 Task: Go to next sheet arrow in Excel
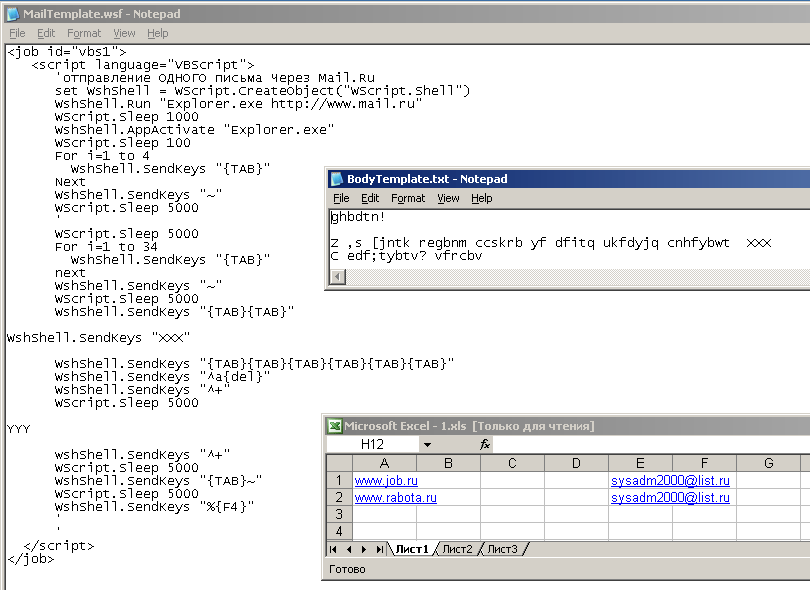pos(364,549)
